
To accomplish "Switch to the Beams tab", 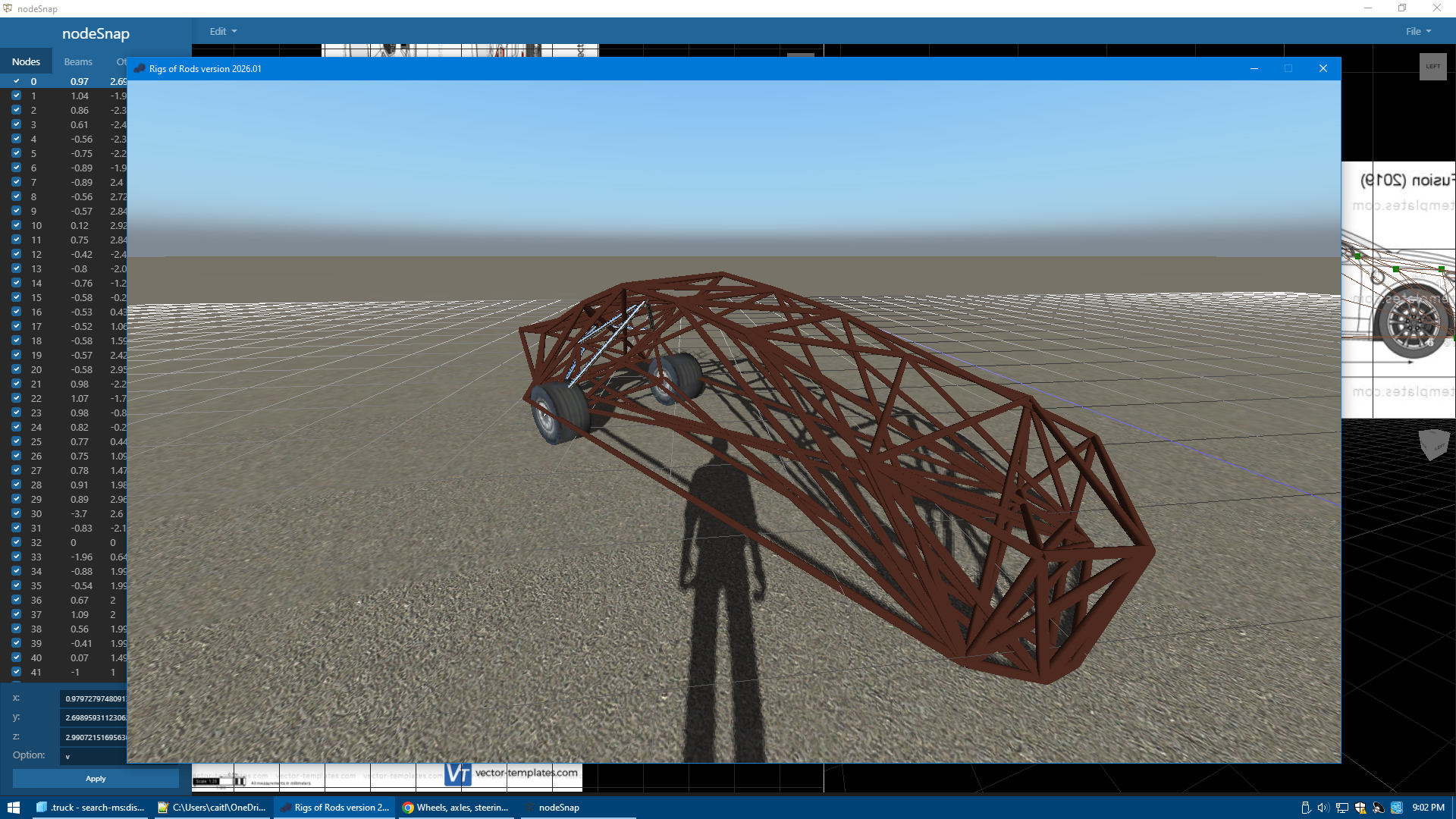I will click(x=78, y=62).
